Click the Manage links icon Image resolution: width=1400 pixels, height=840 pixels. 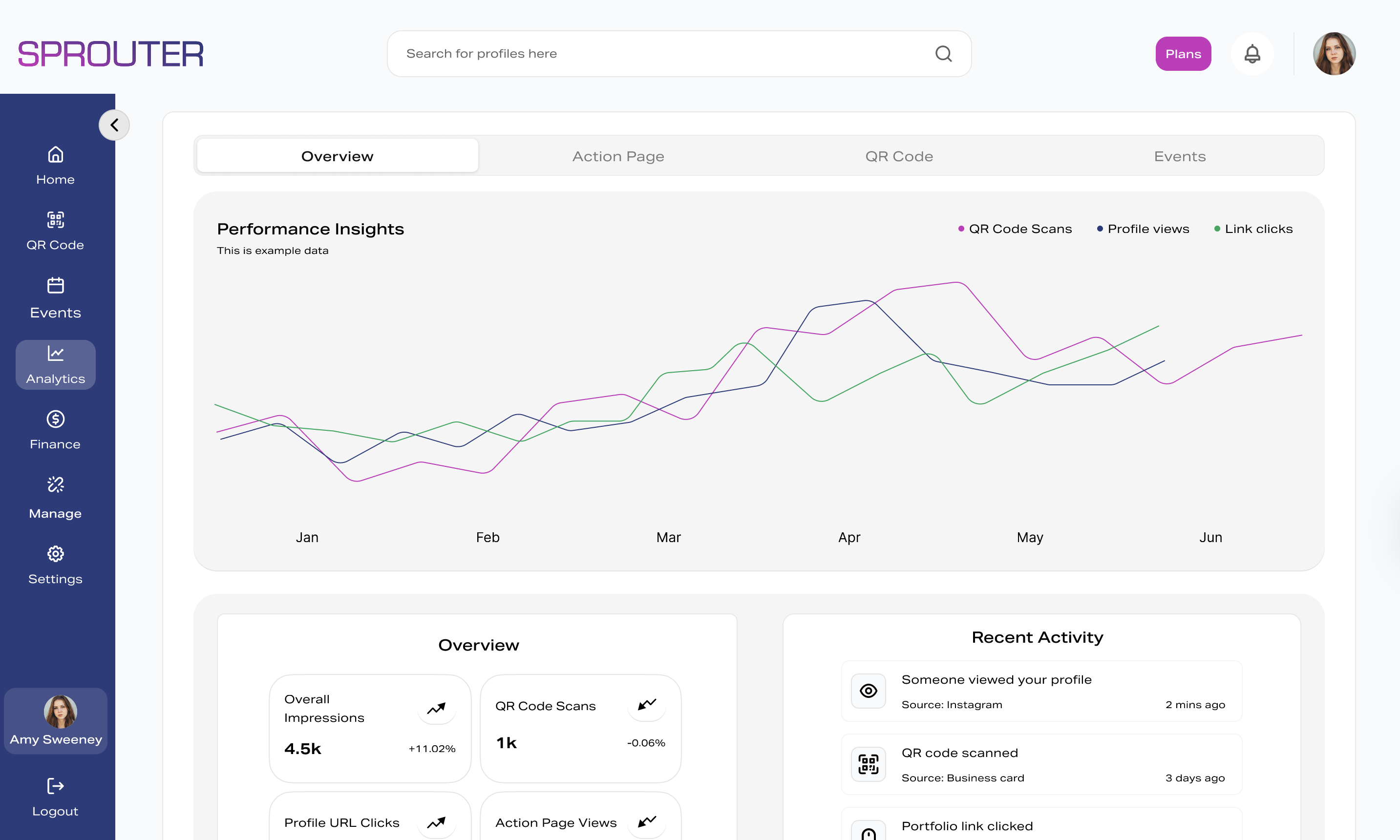tap(55, 484)
